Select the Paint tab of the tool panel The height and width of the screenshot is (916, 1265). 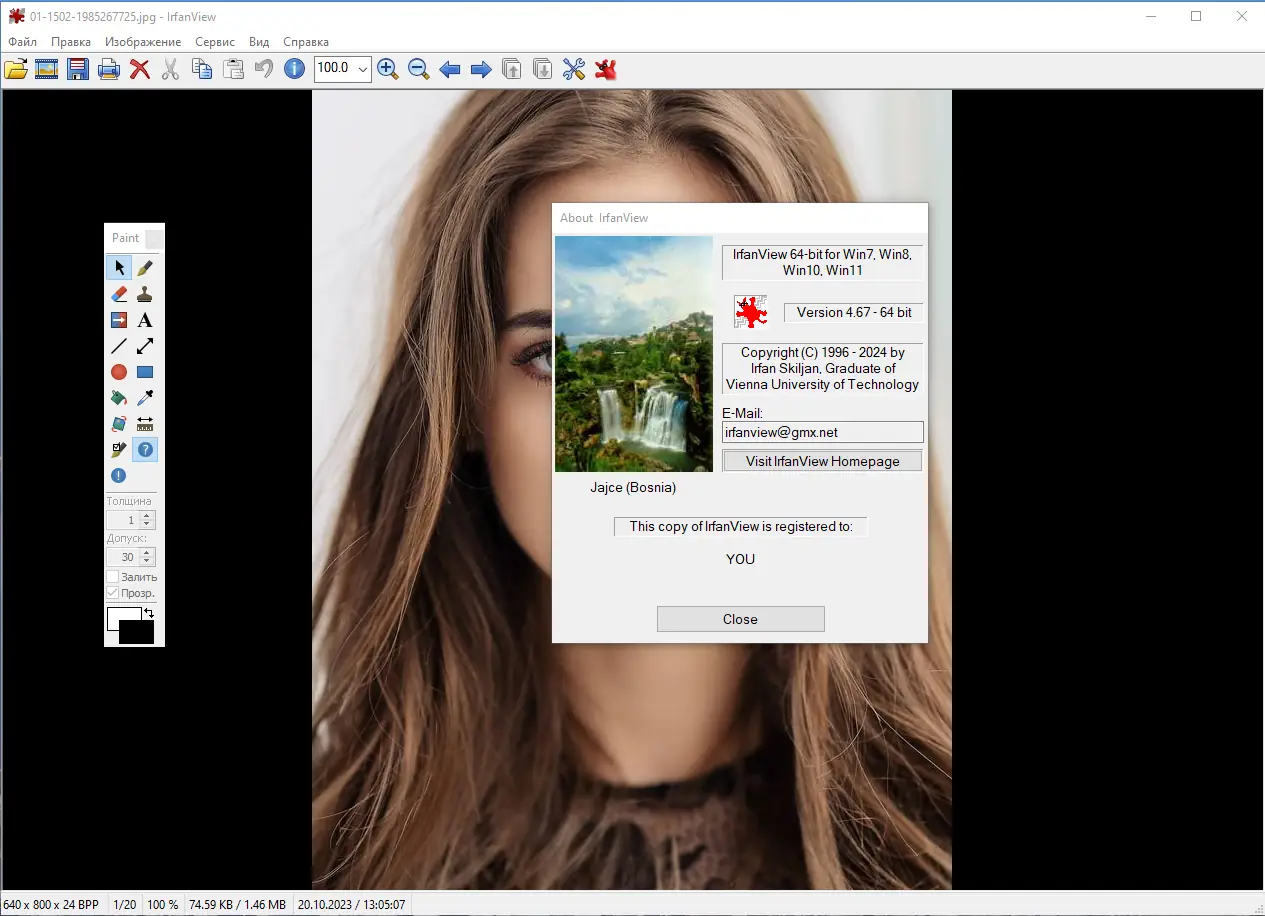point(125,238)
